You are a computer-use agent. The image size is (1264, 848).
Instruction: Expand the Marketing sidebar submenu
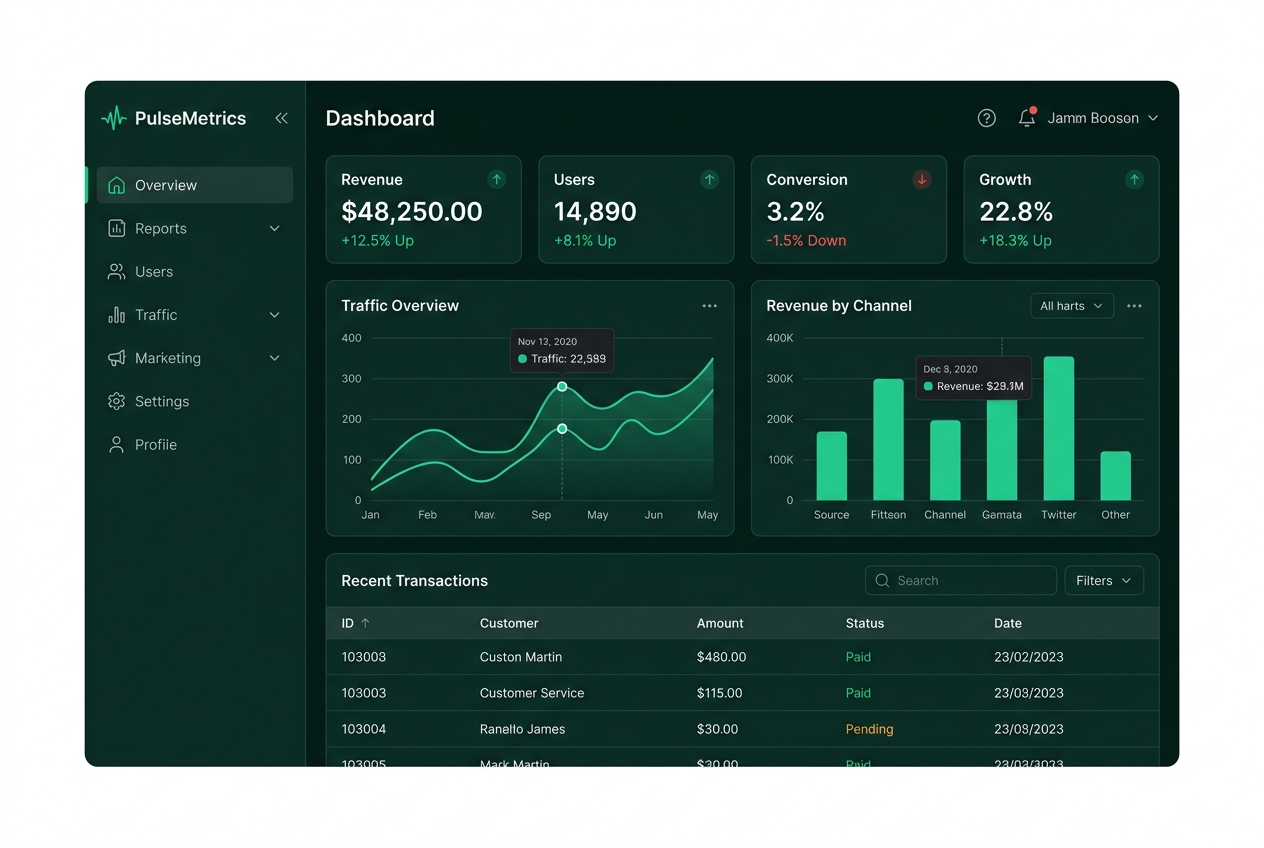pos(274,358)
